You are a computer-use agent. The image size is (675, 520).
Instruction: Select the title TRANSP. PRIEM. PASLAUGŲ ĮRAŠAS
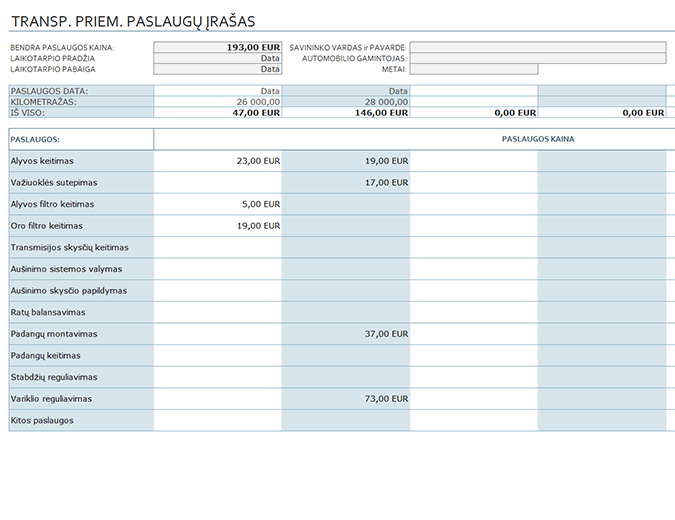[133, 22]
